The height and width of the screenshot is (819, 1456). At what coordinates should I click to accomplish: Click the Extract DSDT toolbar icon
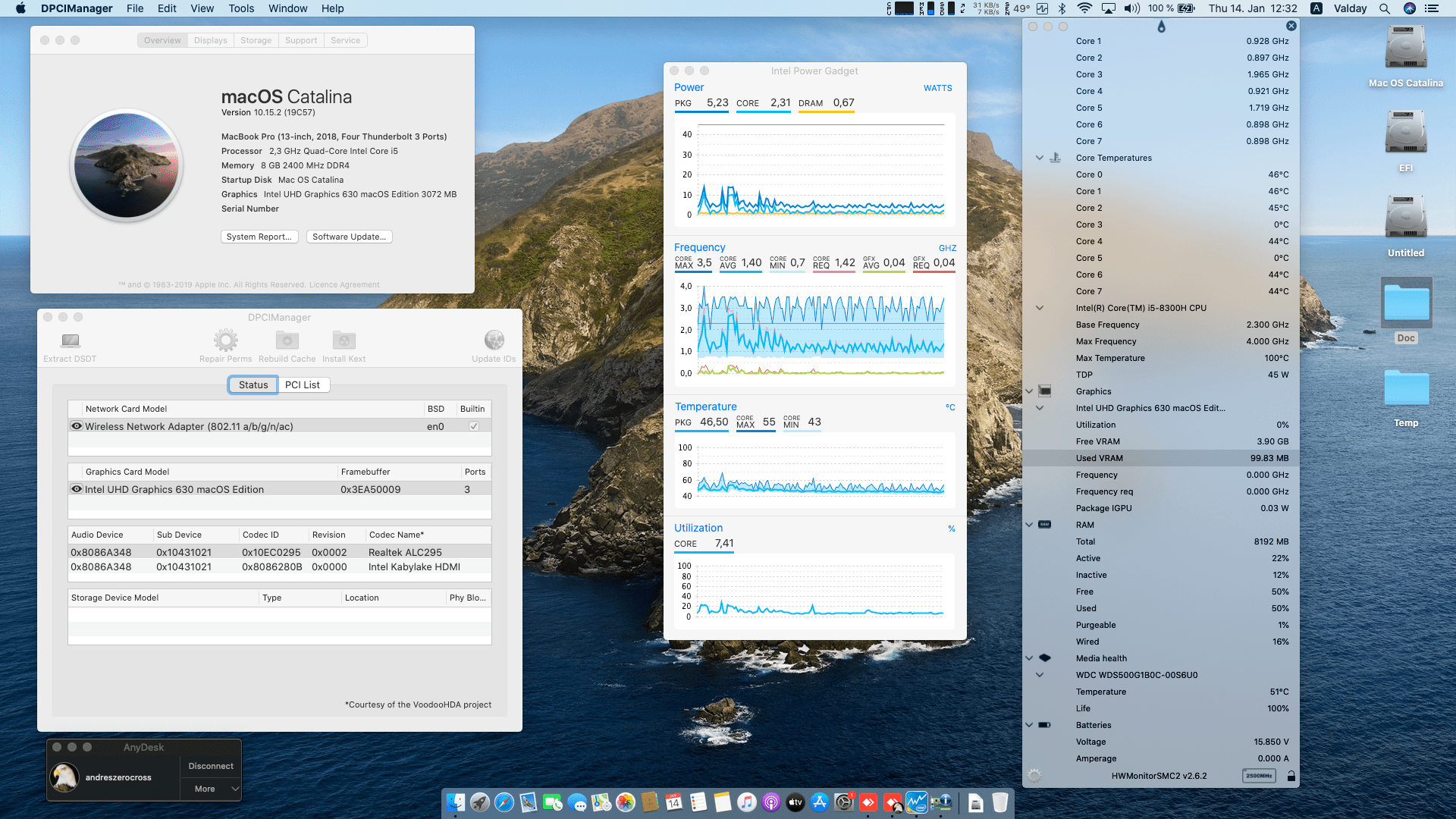71,340
